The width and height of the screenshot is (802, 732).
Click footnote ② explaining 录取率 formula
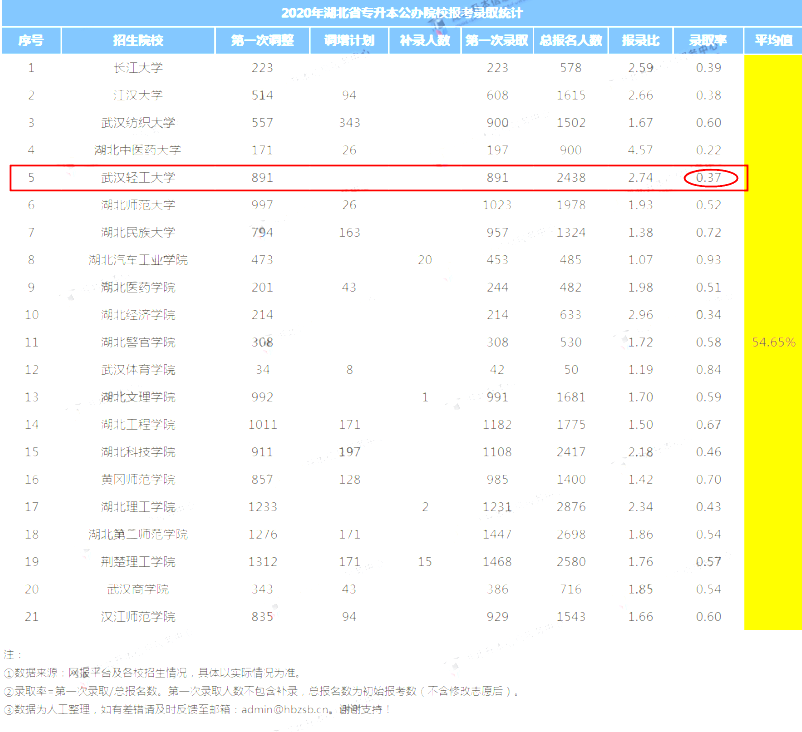click(x=261, y=691)
